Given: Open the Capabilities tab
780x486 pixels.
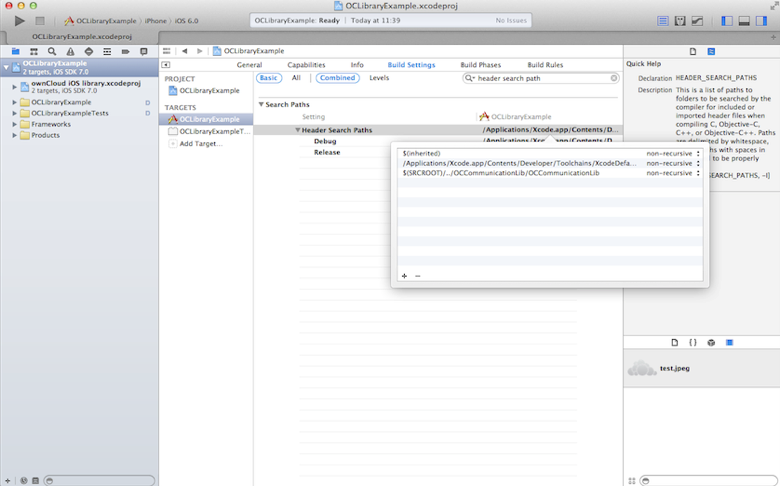Looking at the screenshot, I should 306,65.
